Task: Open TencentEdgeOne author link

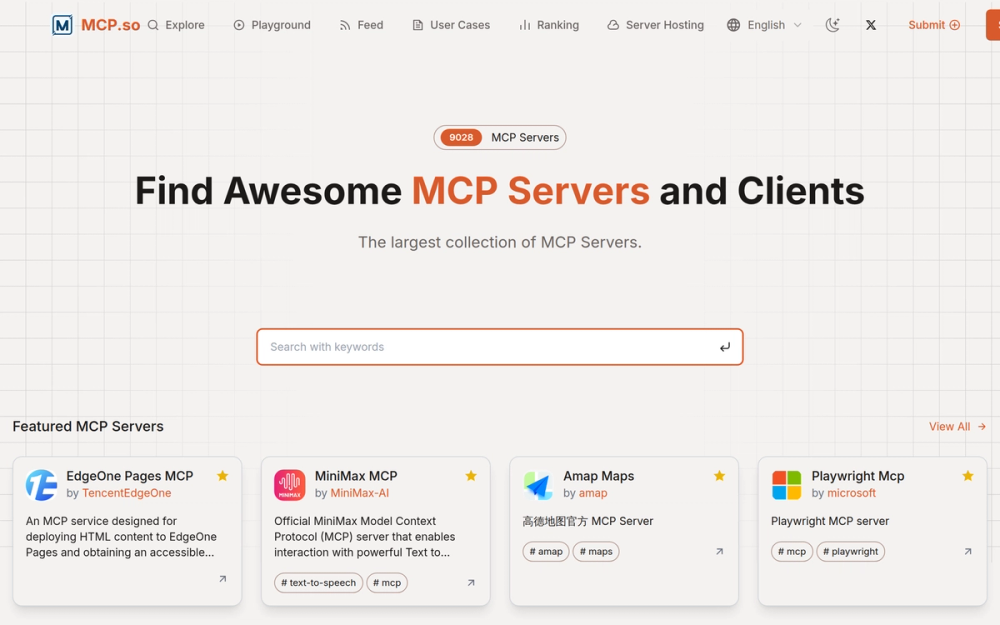Action: [x=126, y=493]
